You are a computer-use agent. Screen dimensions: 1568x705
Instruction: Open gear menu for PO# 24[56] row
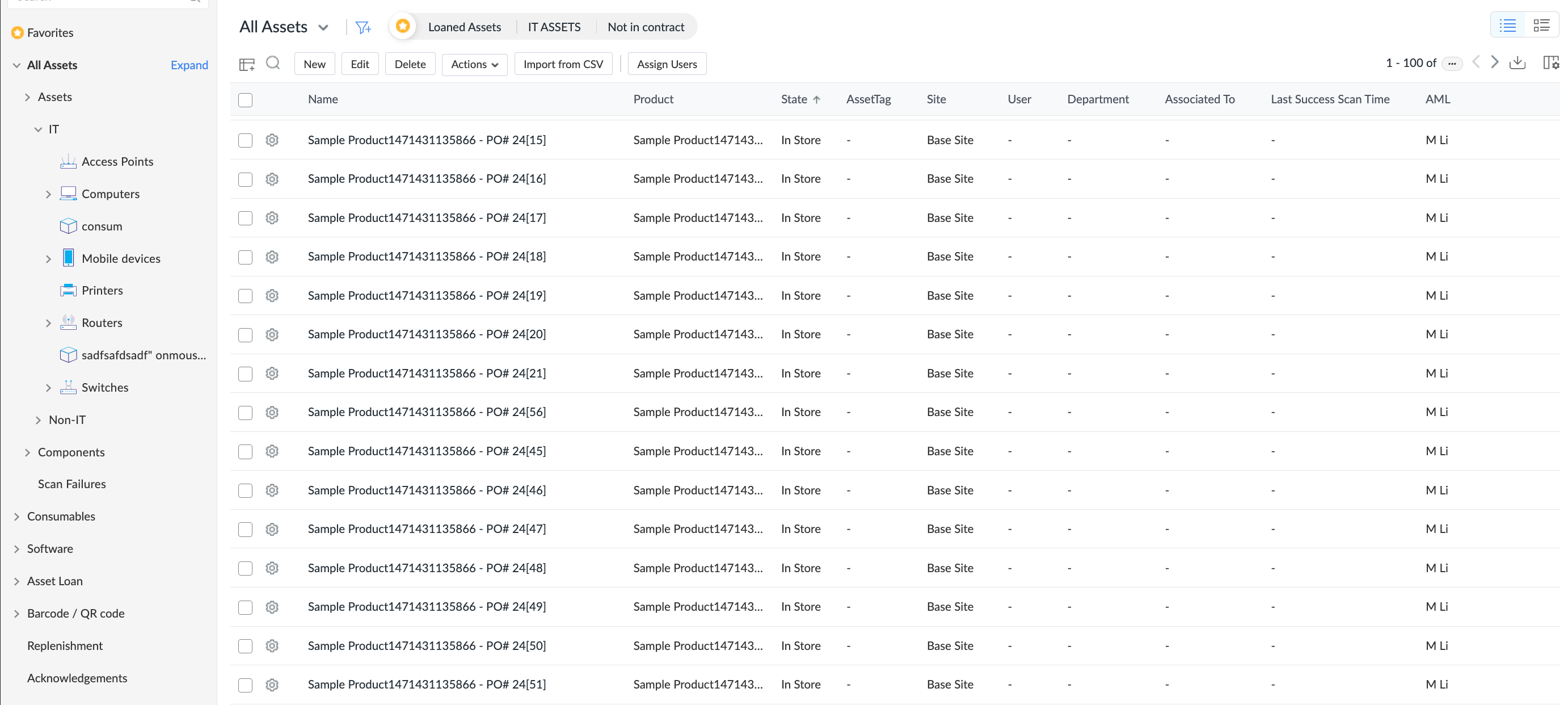(x=272, y=412)
